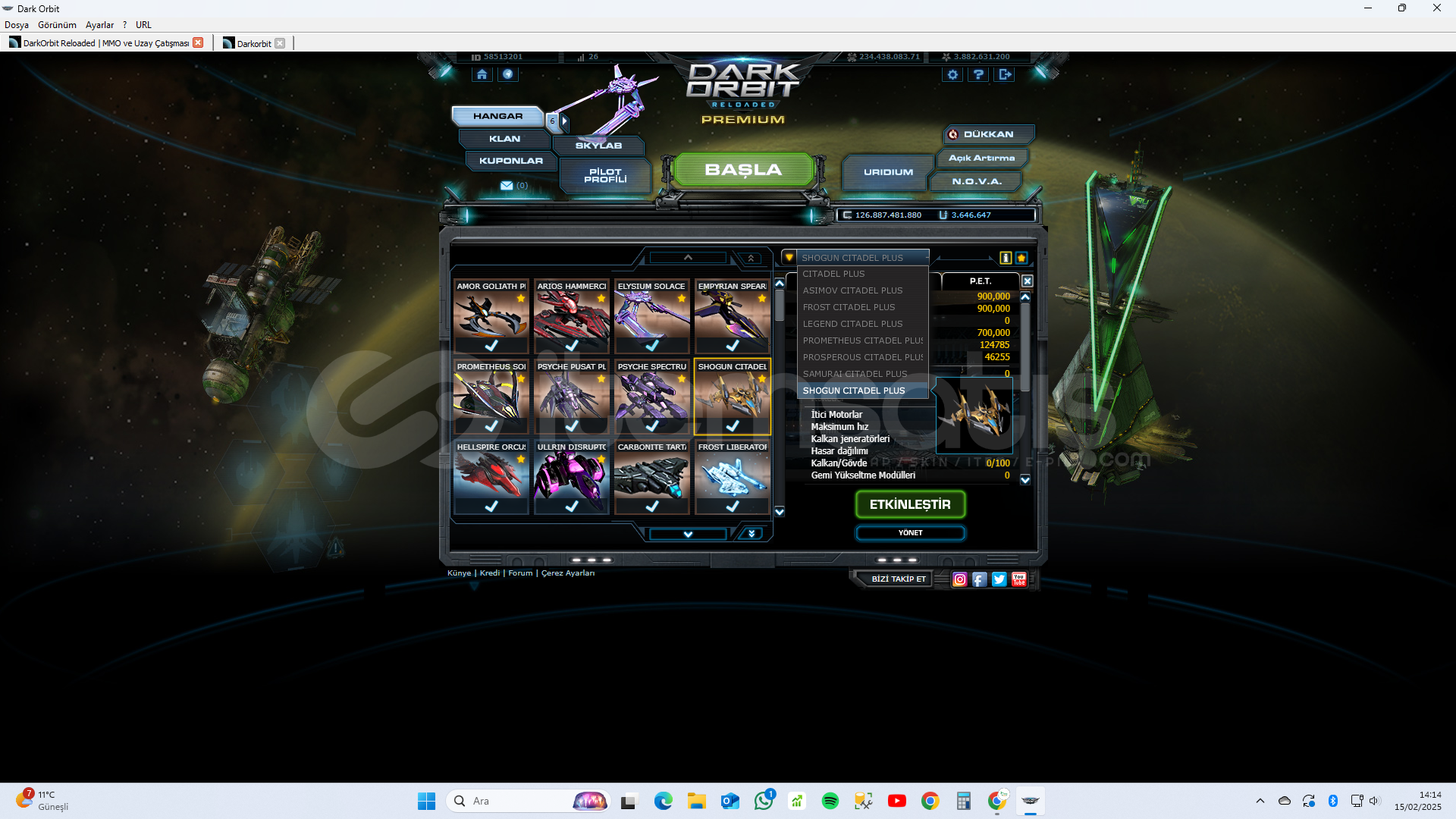The width and height of the screenshot is (1456, 819).
Task: Collapse the ship variant dropdown arrow
Action: (789, 258)
